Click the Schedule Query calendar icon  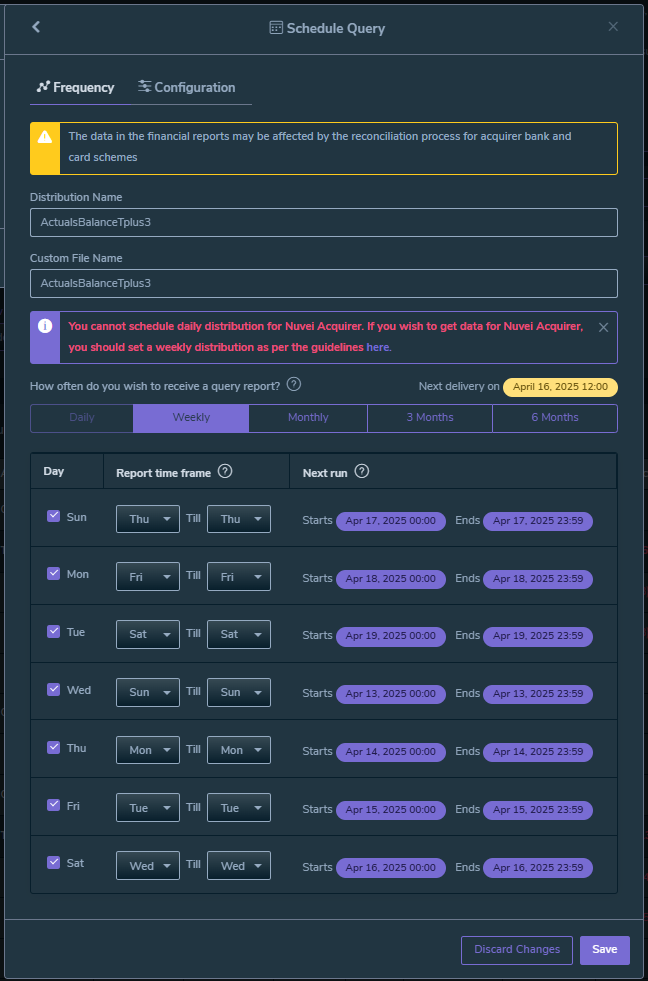[x=276, y=28]
